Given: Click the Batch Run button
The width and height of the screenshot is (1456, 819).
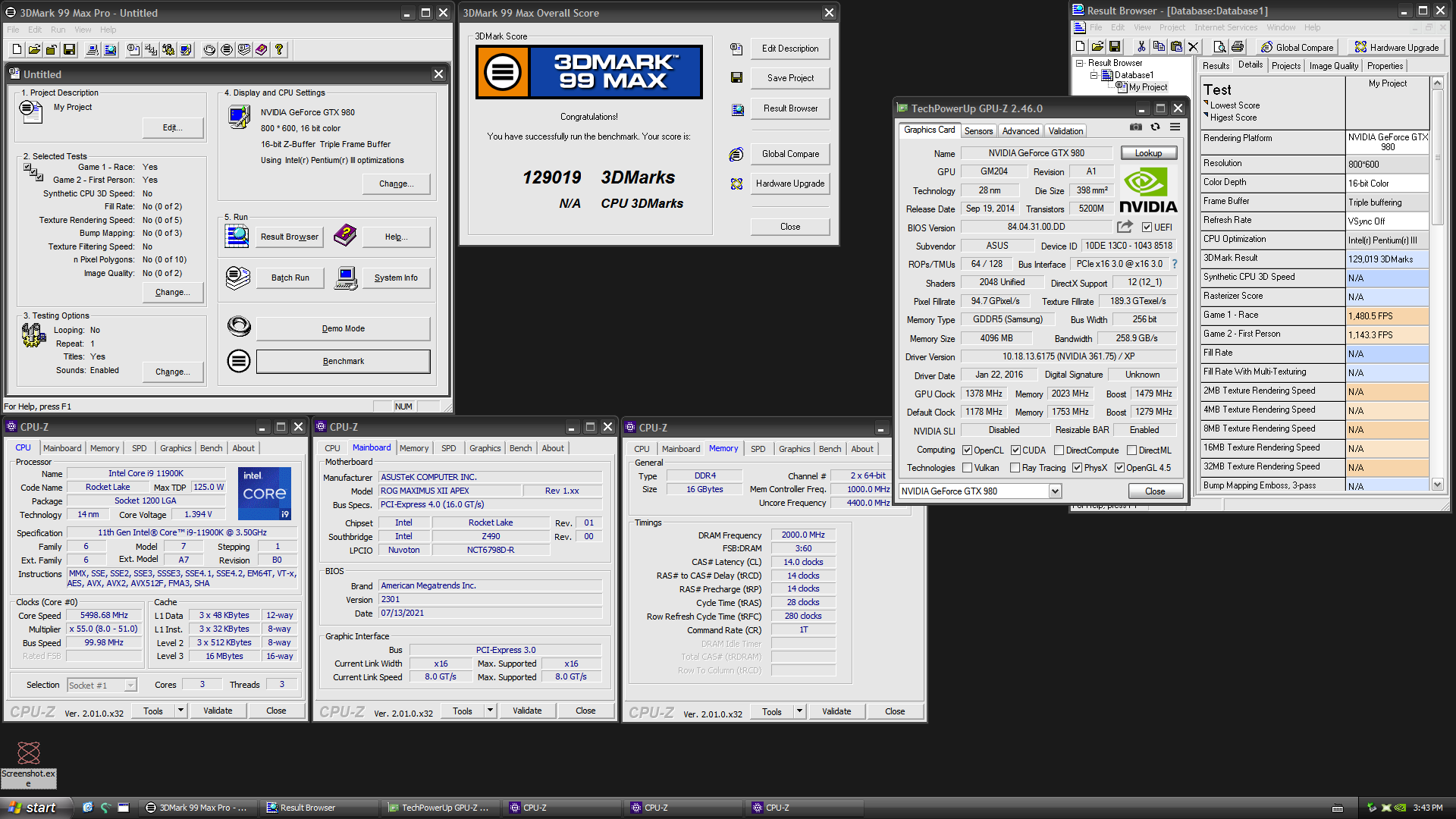Looking at the screenshot, I should [x=290, y=278].
